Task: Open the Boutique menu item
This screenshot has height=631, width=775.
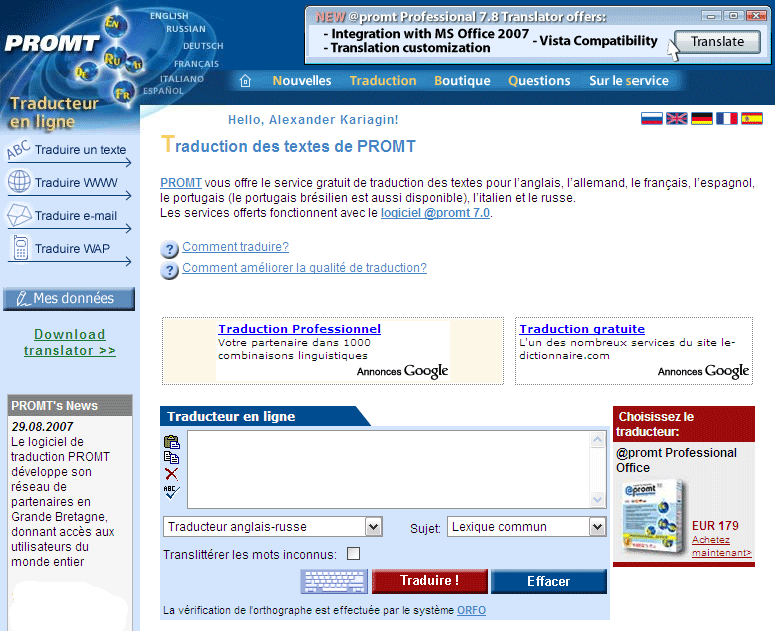Action: pos(462,81)
